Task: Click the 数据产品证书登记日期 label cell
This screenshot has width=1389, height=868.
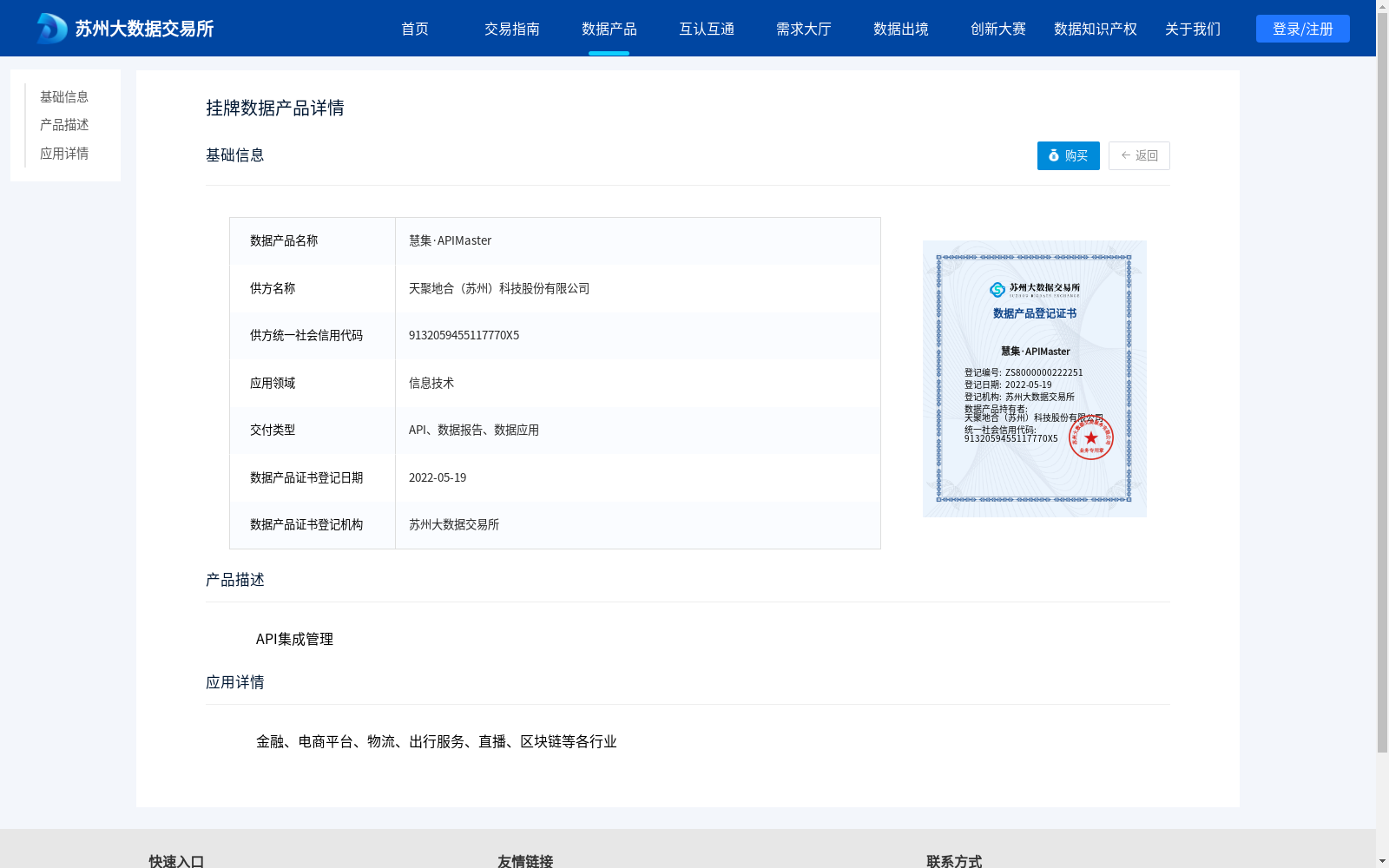Action: click(x=313, y=477)
